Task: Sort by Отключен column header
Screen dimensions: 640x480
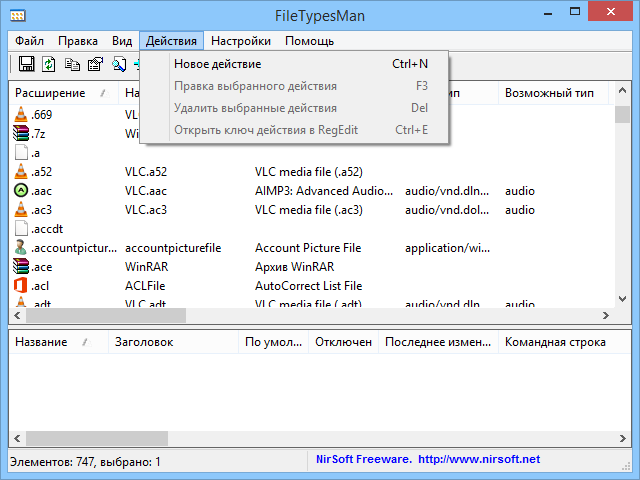Action: click(344, 342)
